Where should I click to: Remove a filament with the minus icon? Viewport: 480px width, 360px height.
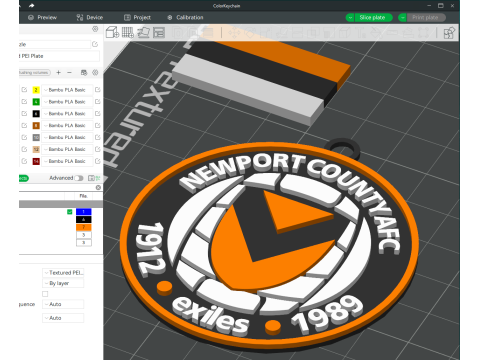click(x=69, y=72)
